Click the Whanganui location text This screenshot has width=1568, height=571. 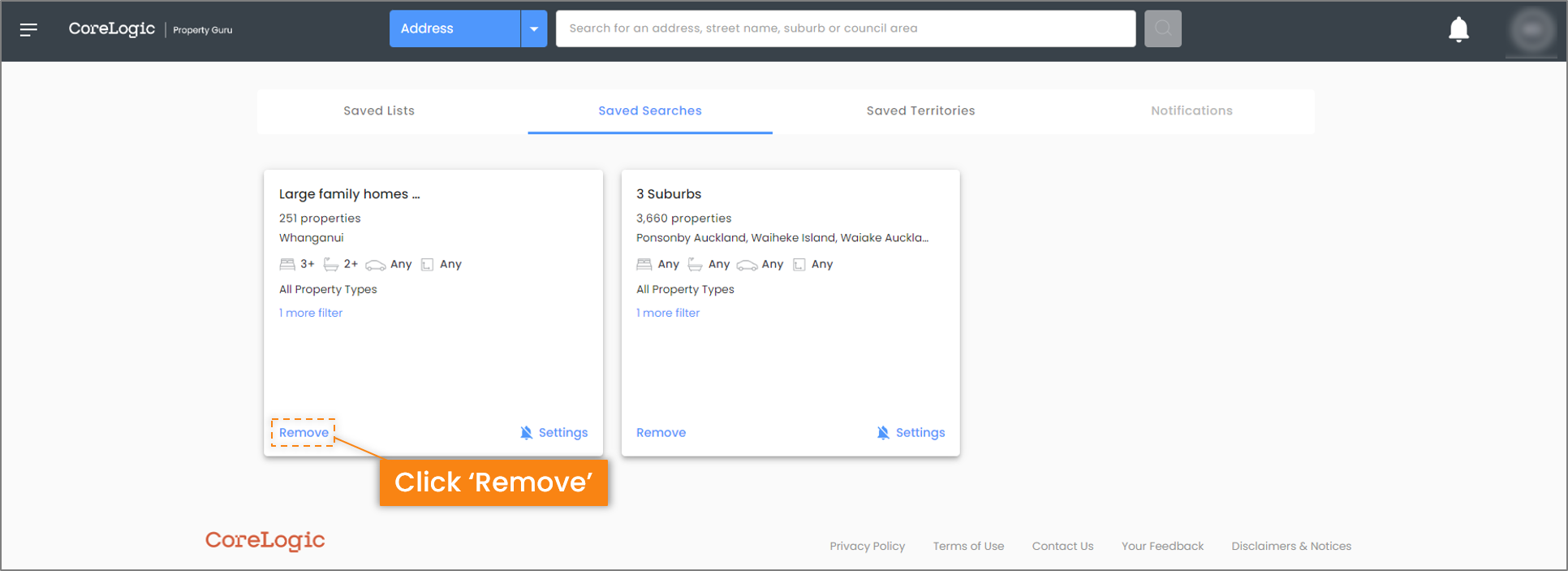point(312,238)
